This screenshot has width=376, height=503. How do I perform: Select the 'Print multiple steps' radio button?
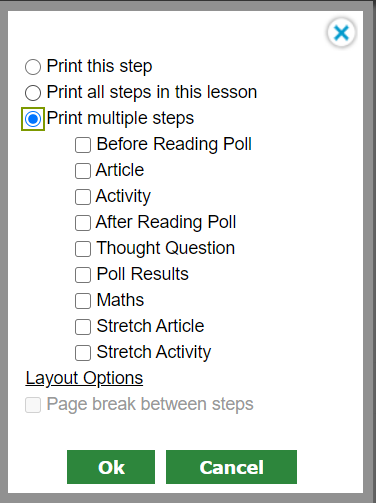click(33, 119)
